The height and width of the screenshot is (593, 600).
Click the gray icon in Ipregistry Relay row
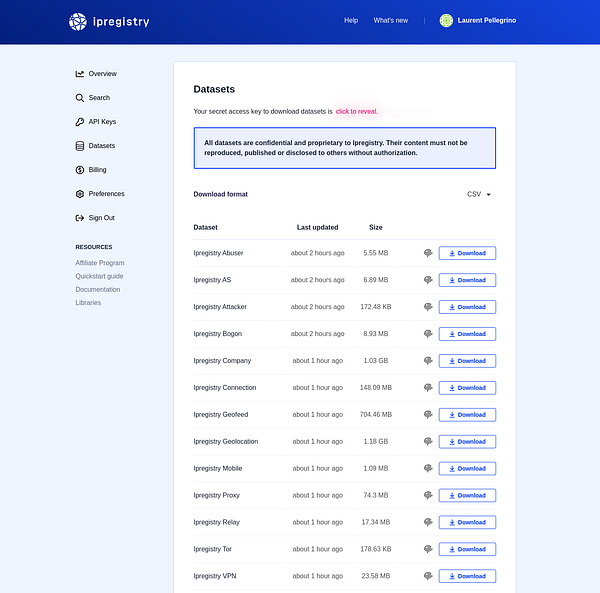click(x=428, y=522)
